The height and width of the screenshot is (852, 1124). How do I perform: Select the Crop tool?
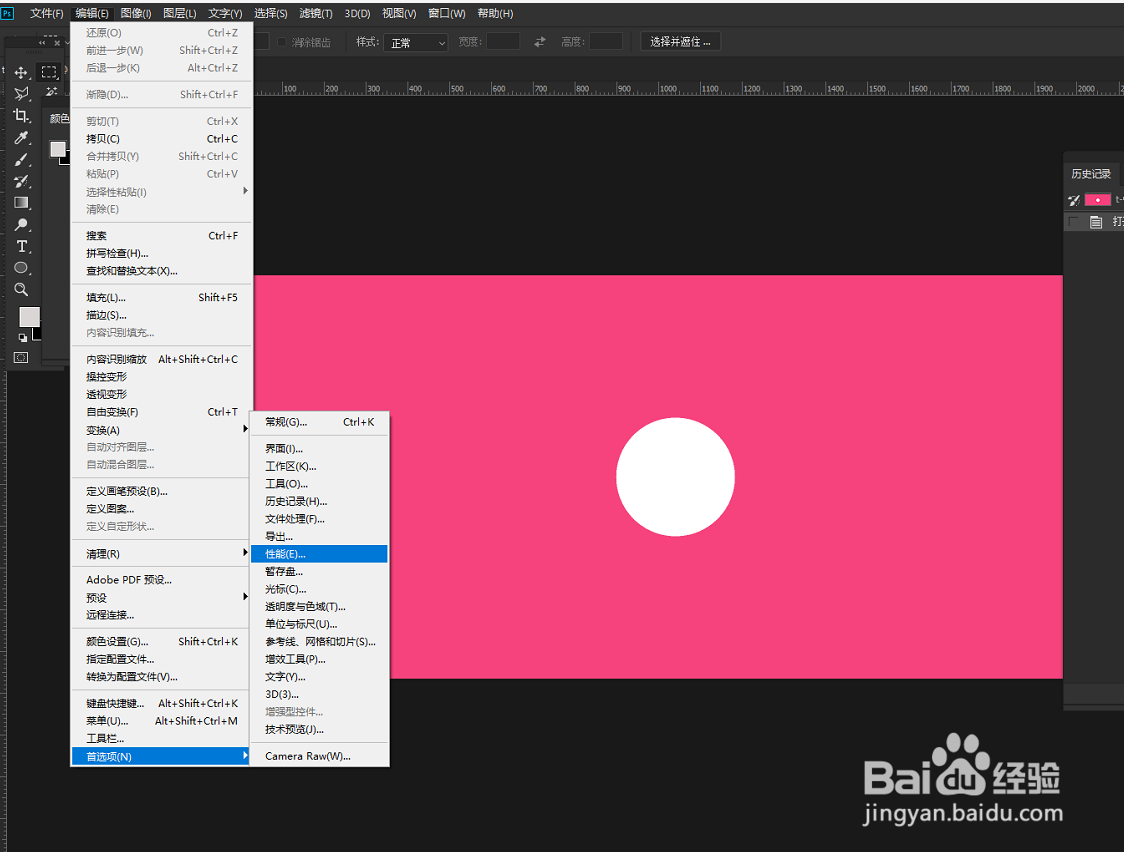coord(21,115)
